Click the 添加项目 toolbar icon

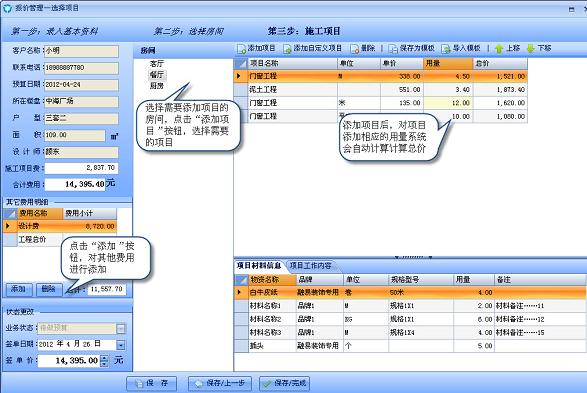(x=241, y=49)
